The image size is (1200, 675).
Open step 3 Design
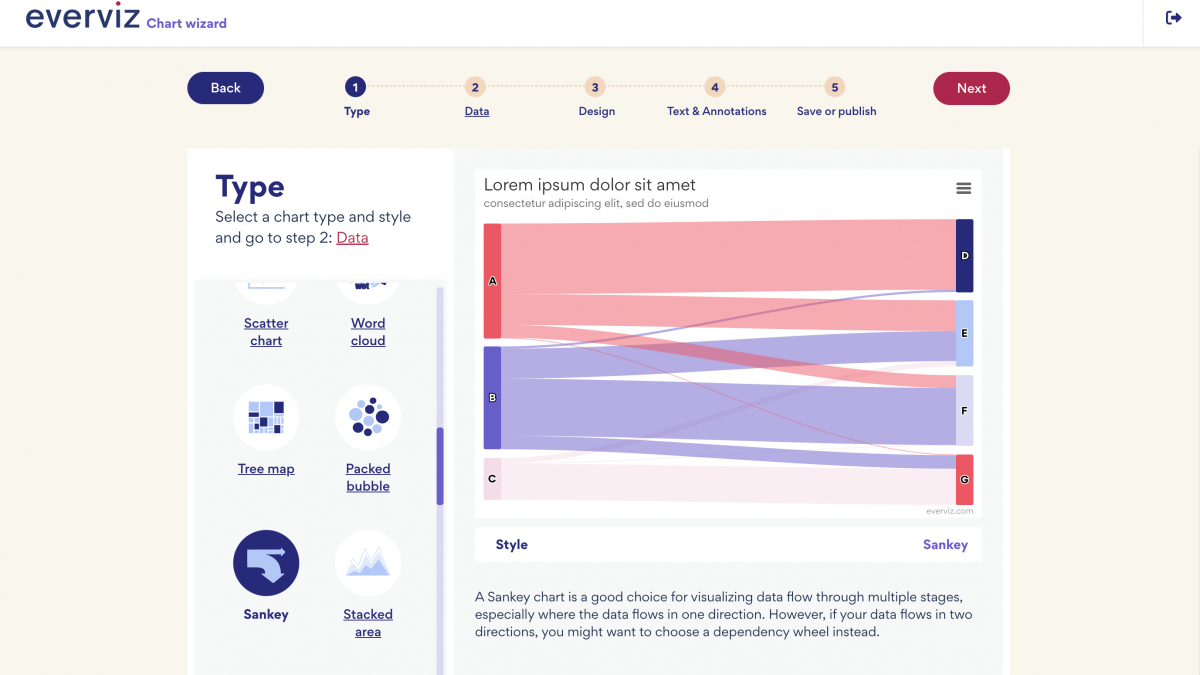click(596, 87)
